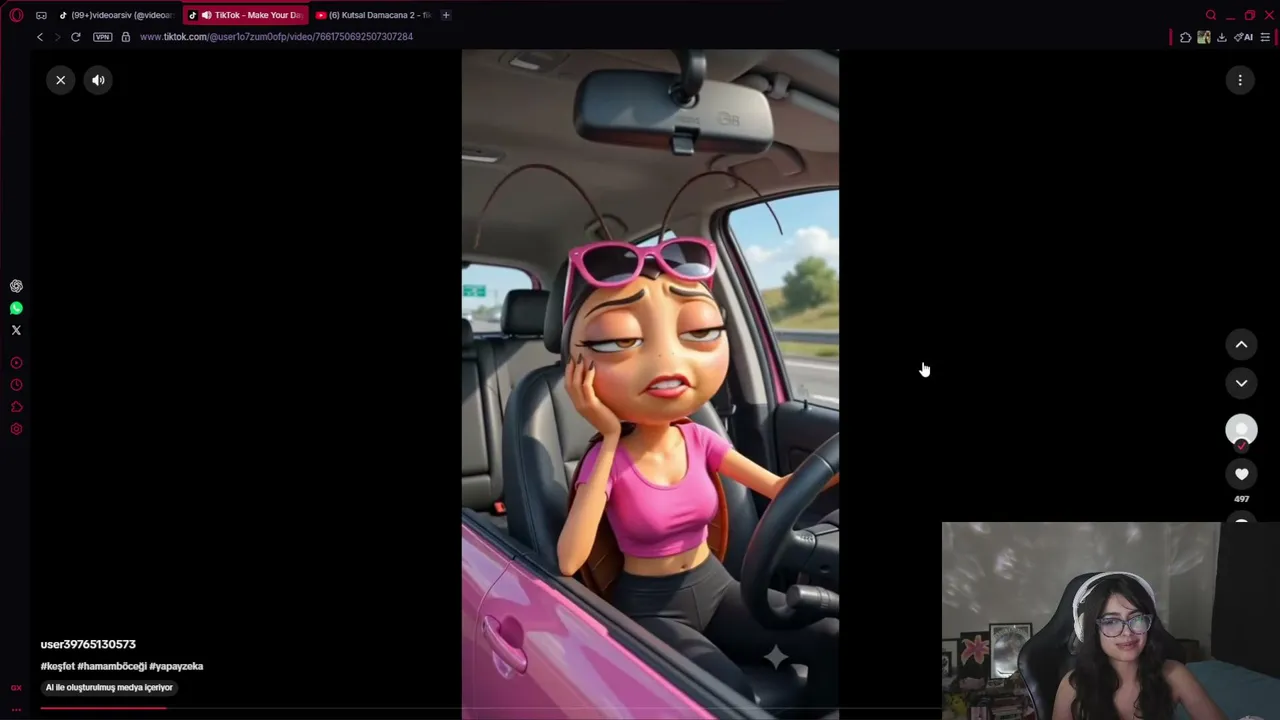Viewport: 1280px width, 720px height.
Task: Switch to the Kutsal Damacana 2 YouTube tab
Action: (x=373, y=15)
